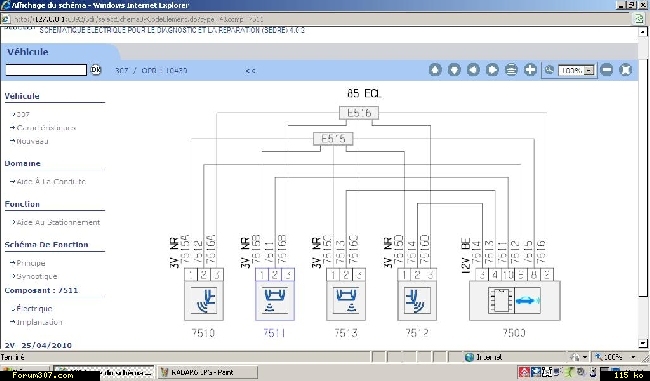
Task: Open the 100% zoom level dropdown
Action: point(589,70)
